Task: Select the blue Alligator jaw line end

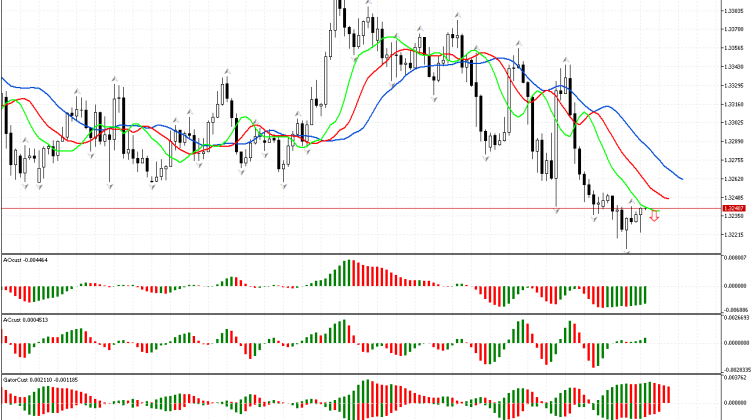Action: click(681, 179)
